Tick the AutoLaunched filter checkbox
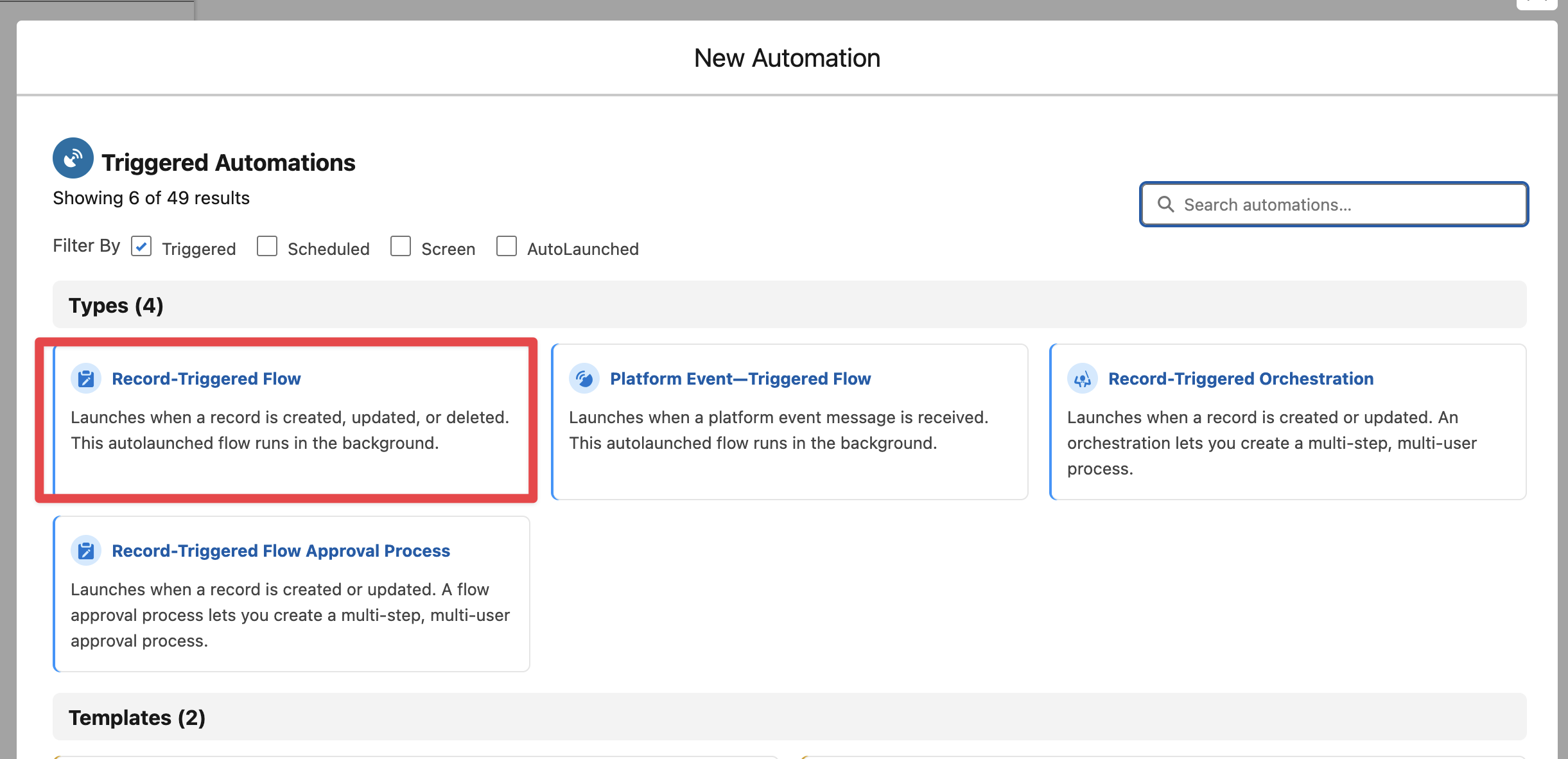The height and width of the screenshot is (759, 1568). click(x=507, y=247)
